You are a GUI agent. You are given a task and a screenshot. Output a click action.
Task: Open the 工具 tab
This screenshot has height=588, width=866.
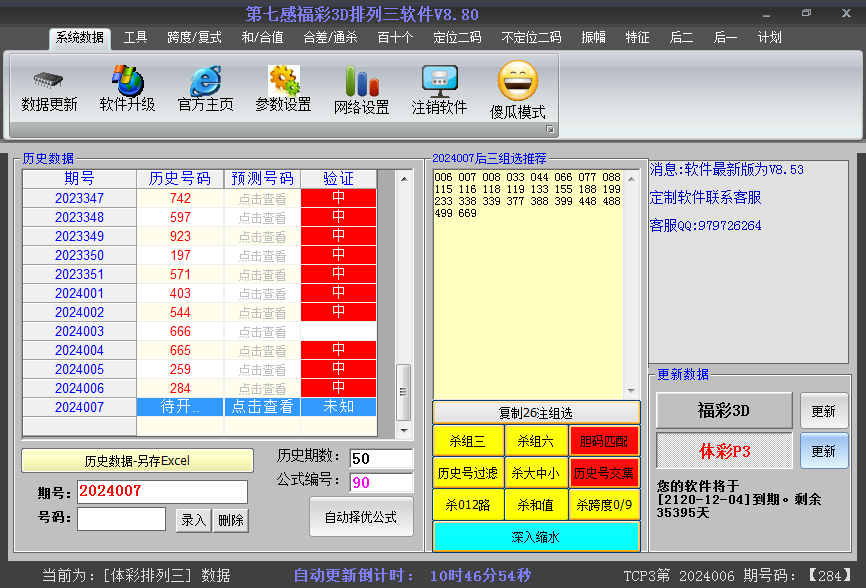135,38
